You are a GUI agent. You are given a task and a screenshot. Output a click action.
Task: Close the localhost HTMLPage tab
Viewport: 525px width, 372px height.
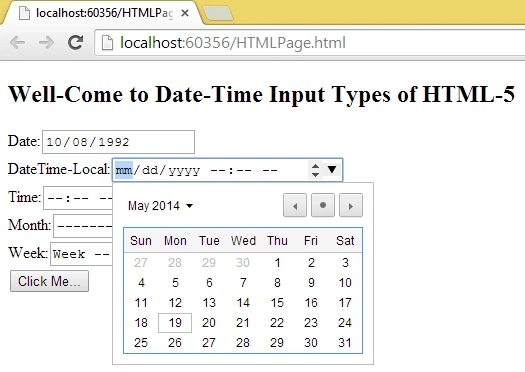[x=184, y=13]
